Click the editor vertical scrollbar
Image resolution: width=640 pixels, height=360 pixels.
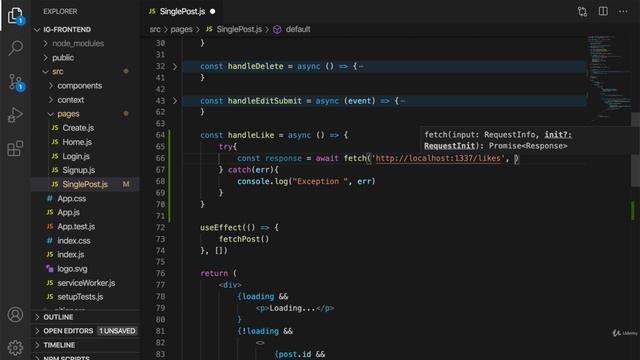635,149
